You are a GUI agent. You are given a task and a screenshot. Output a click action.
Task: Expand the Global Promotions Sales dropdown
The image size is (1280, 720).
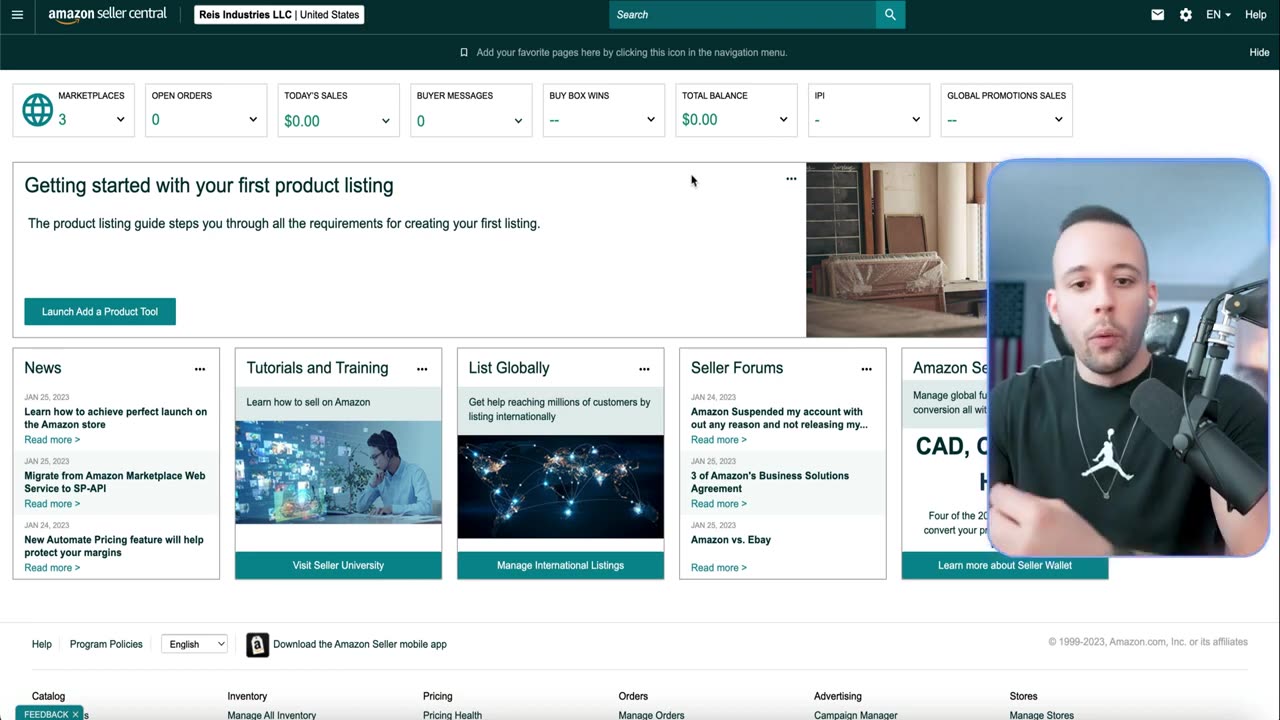tap(1058, 120)
